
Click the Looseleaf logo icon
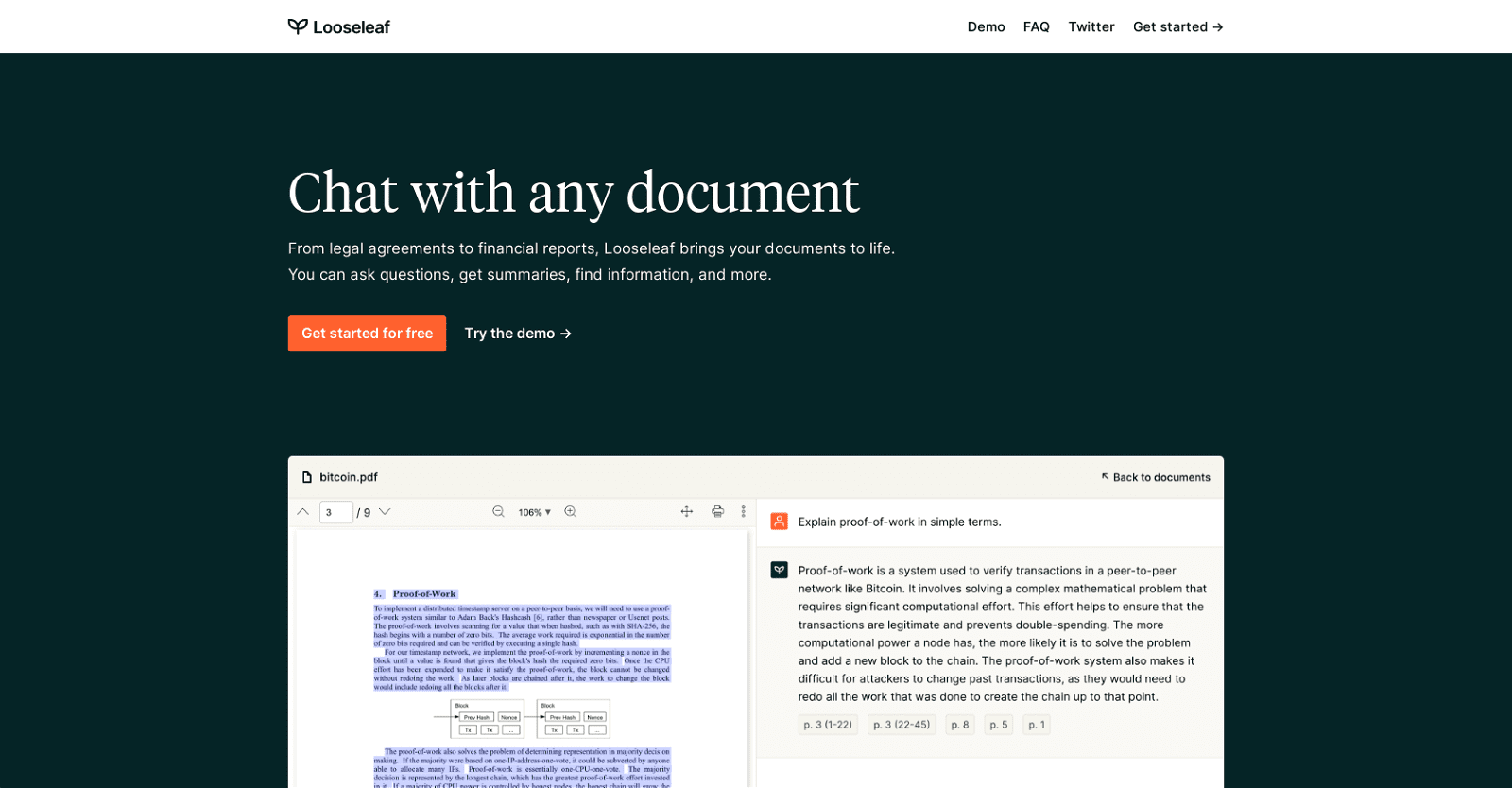tap(298, 26)
